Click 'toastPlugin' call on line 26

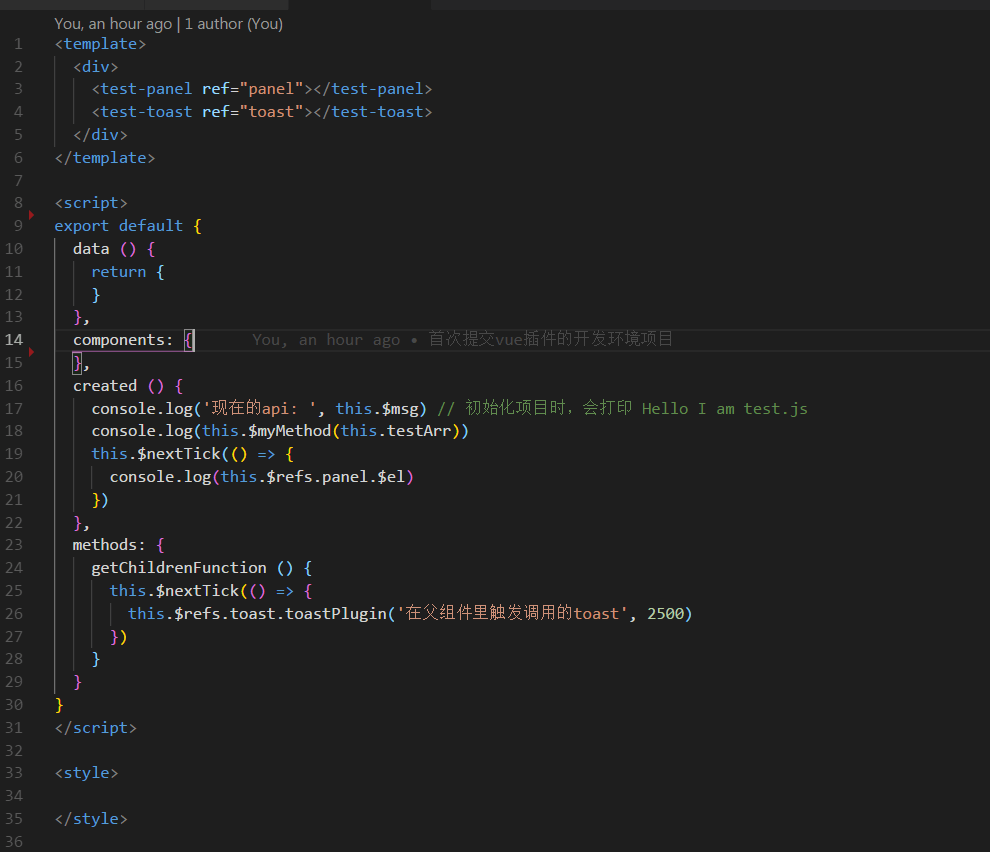[x=335, y=613]
